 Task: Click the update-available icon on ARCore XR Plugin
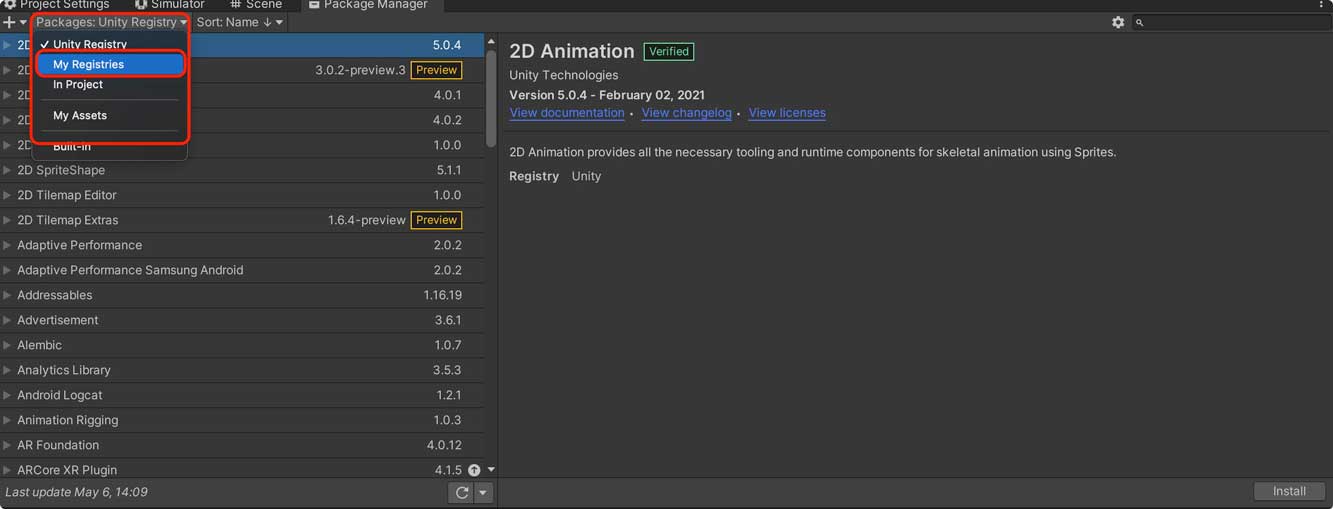click(x=474, y=470)
